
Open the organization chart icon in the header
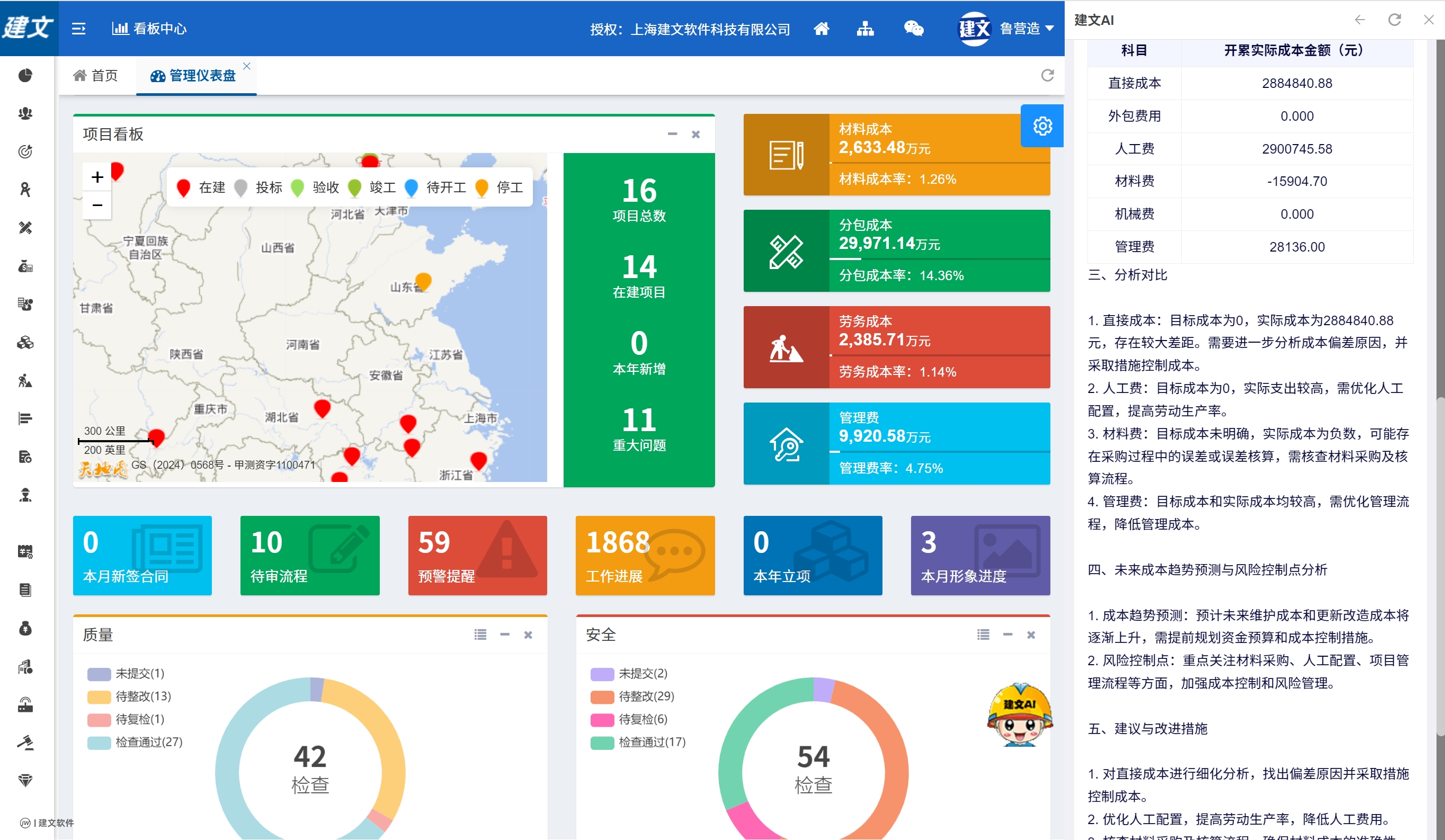(x=866, y=29)
